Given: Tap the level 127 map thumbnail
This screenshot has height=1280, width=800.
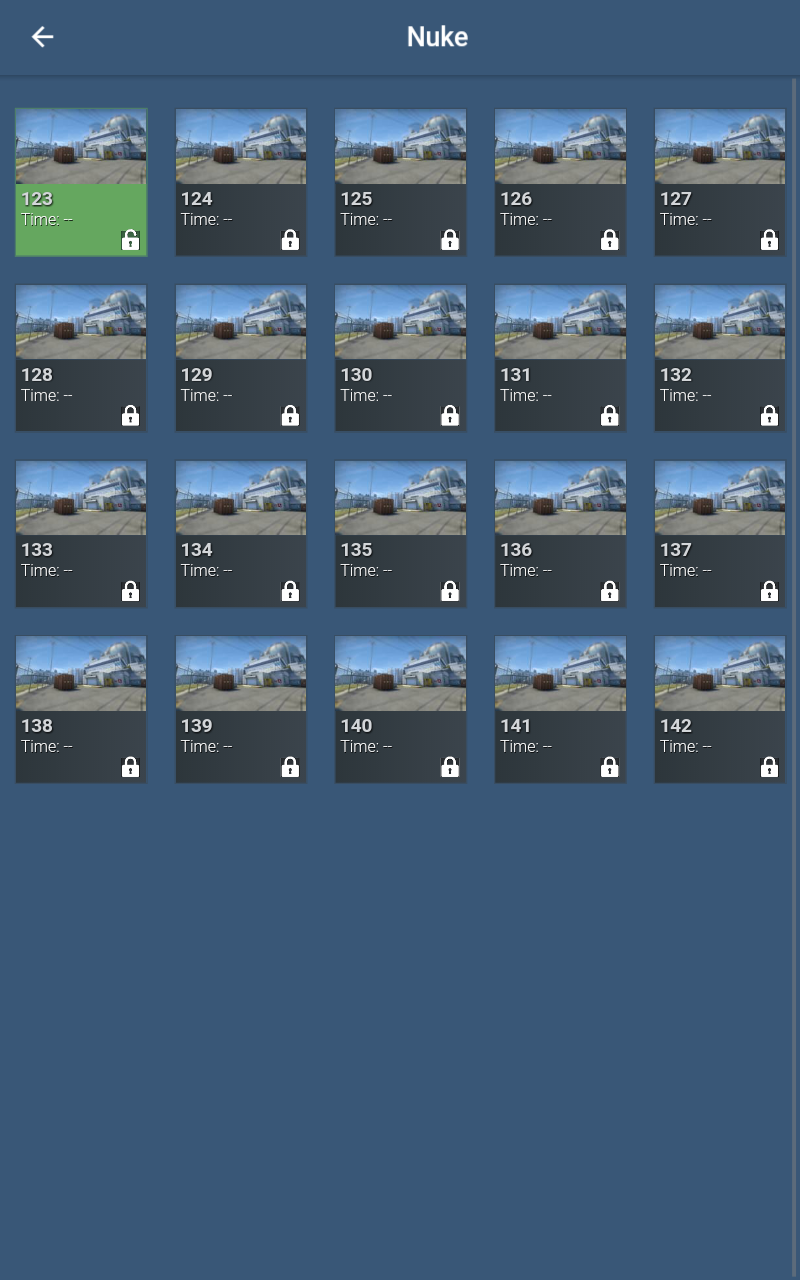Looking at the screenshot, I should (x=720, y=147).
